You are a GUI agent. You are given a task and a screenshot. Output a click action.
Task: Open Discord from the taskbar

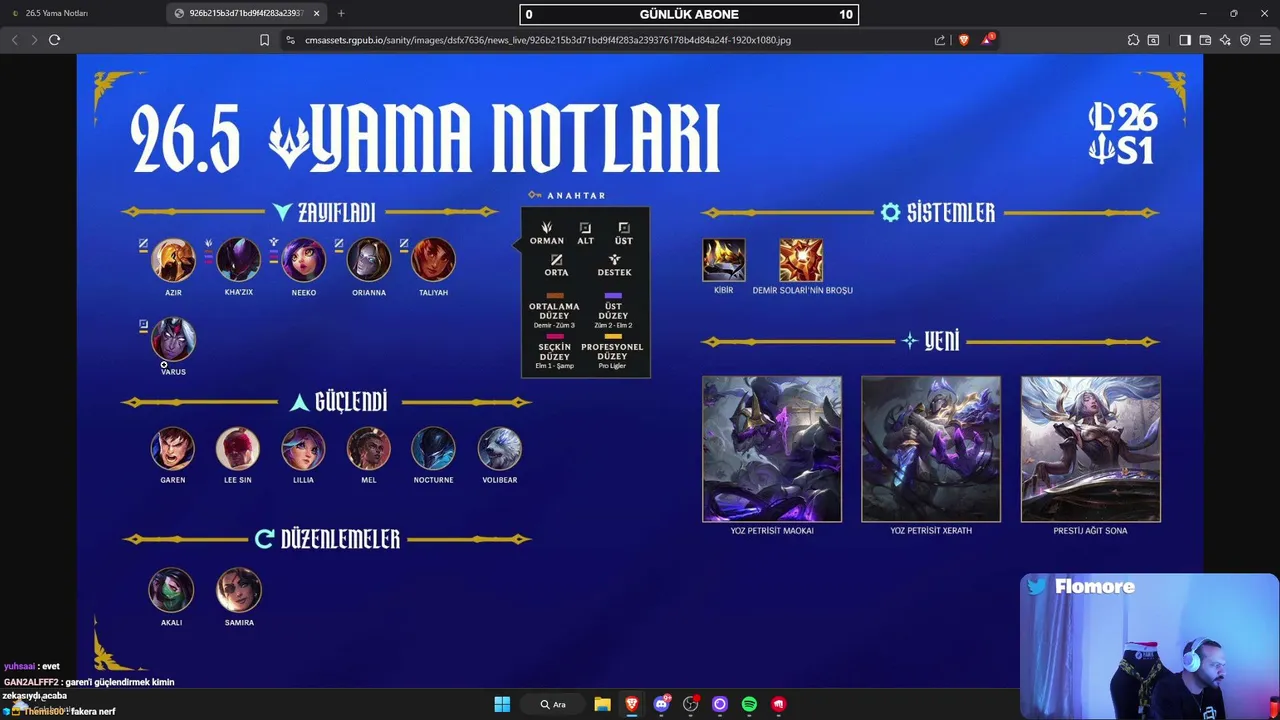661,704
